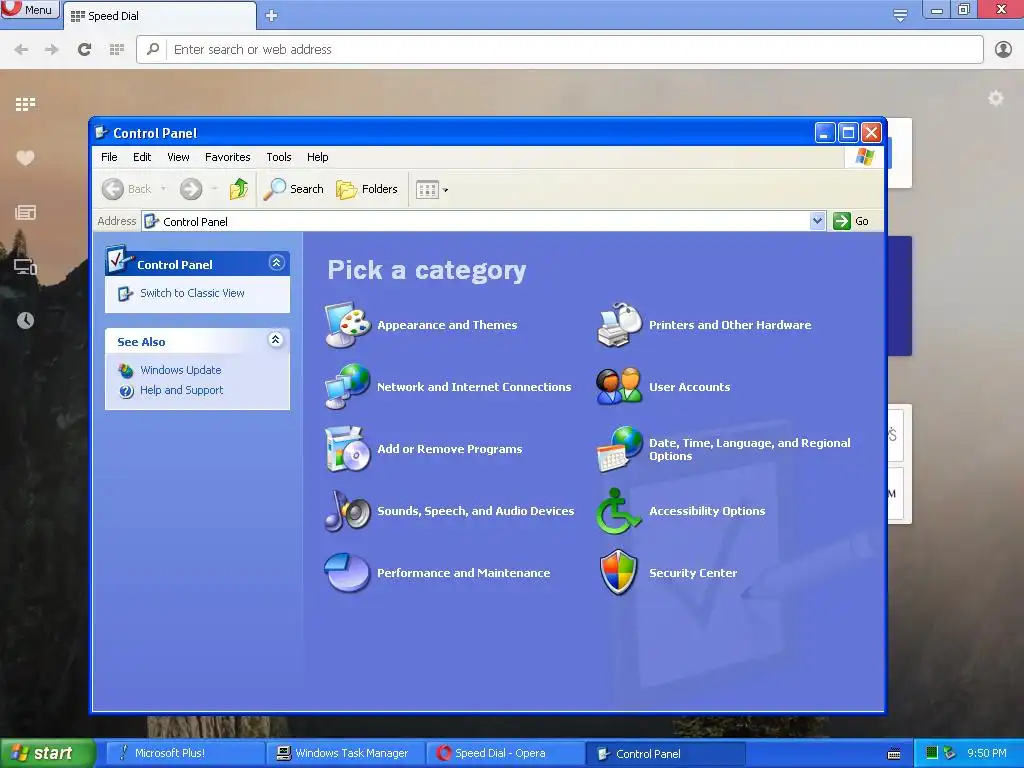The height and width of the screenshot is (768, 1024).
Task: Open Opera's History clock sidebar icon
Action: (25, 320)
